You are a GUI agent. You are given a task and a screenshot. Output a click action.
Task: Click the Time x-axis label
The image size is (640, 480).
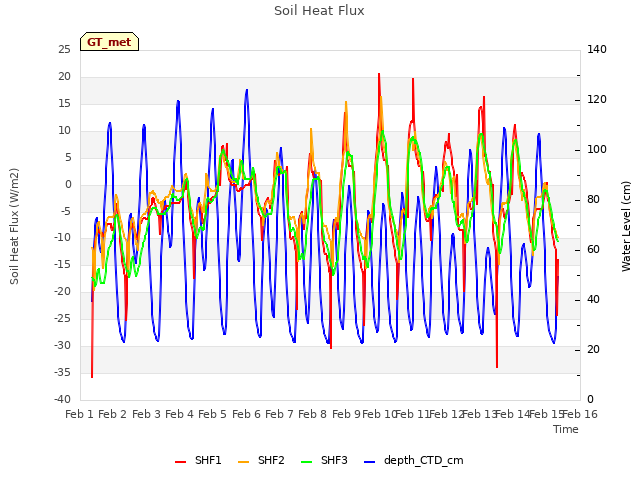tap(566, 429)
